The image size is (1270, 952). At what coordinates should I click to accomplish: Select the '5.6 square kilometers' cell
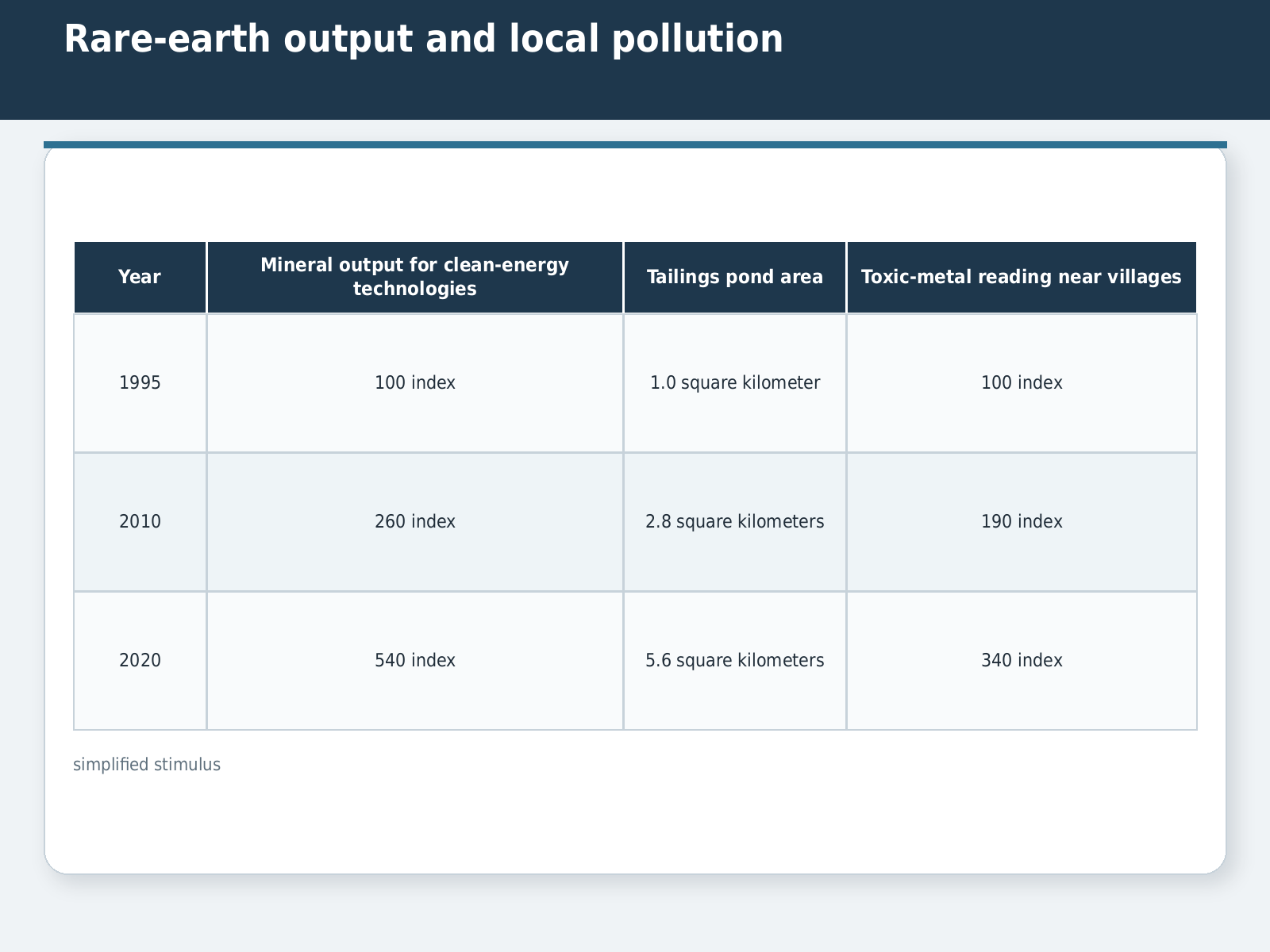pos(735,661)
